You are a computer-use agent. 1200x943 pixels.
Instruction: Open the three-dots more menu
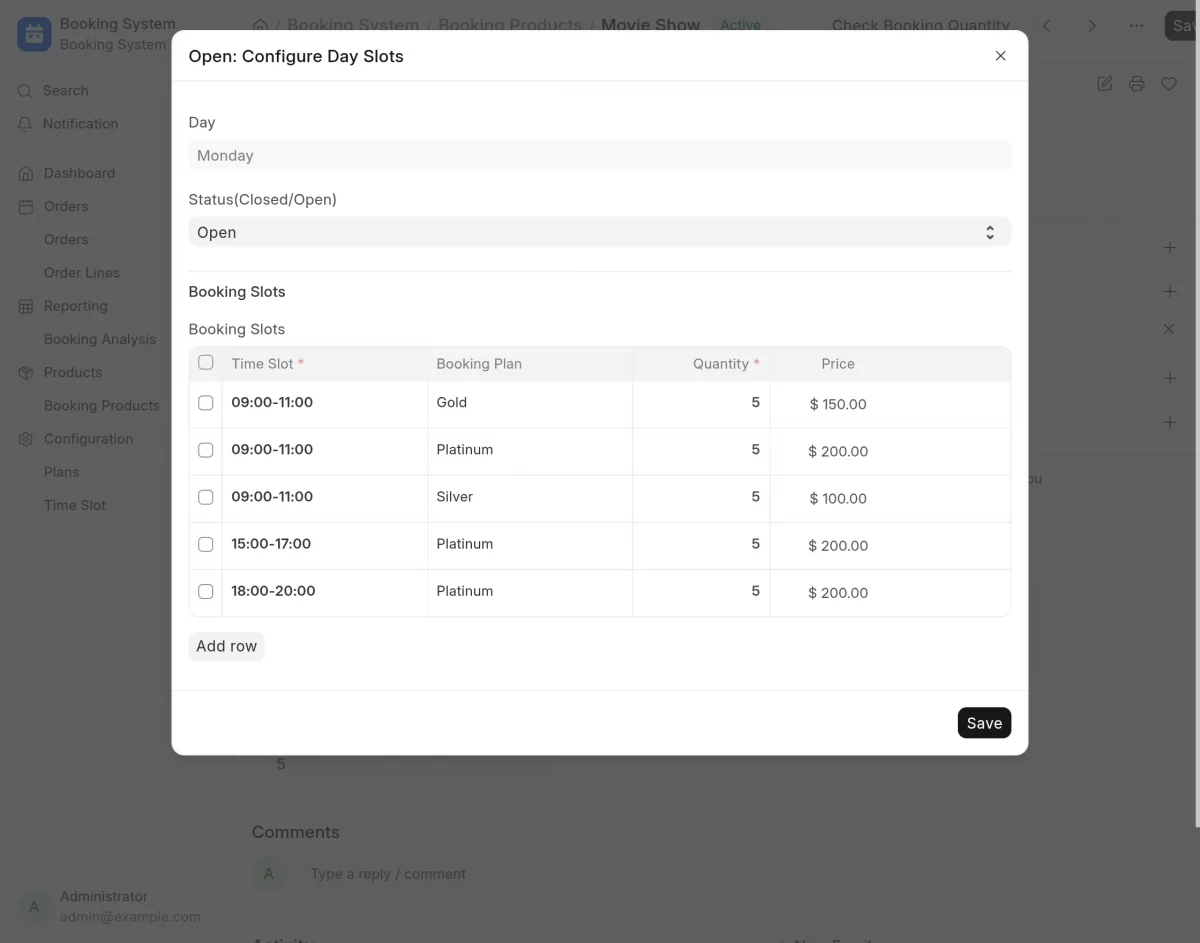(x=1136, y=26)
